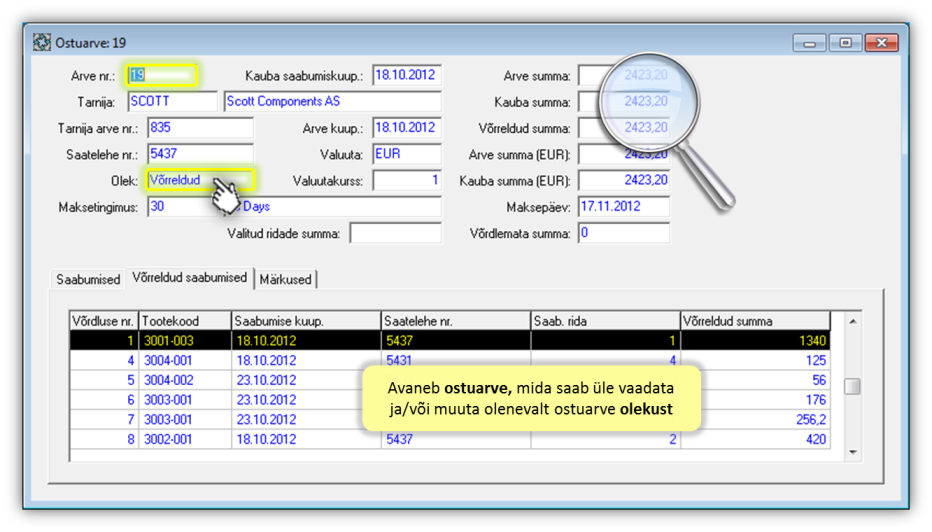Maximize the Ostuarve: 19 window
The height and width of the screenshot is (532, 932).
point(845,43)
